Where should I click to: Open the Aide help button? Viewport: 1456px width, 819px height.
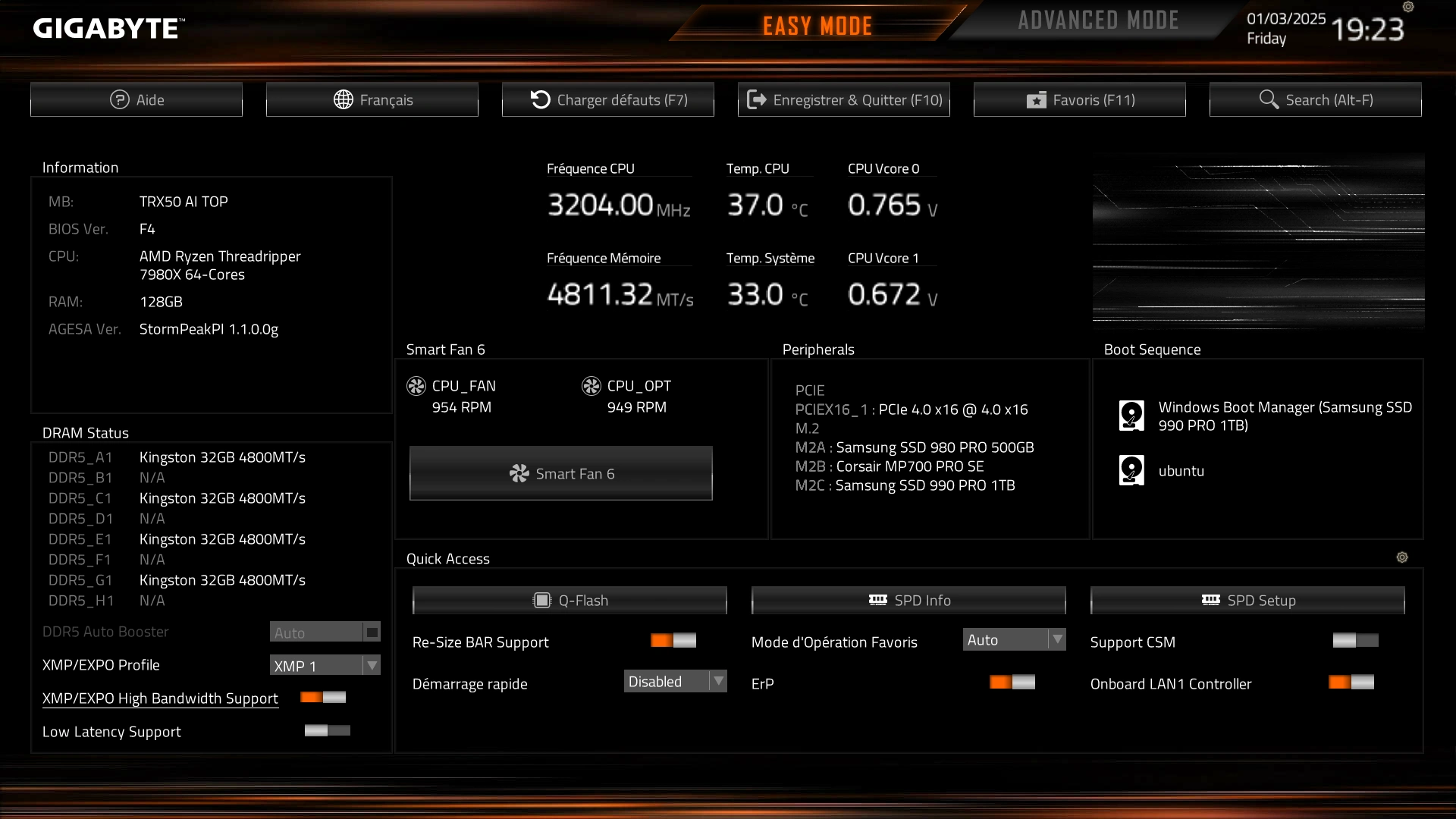[x=136, y=99]
